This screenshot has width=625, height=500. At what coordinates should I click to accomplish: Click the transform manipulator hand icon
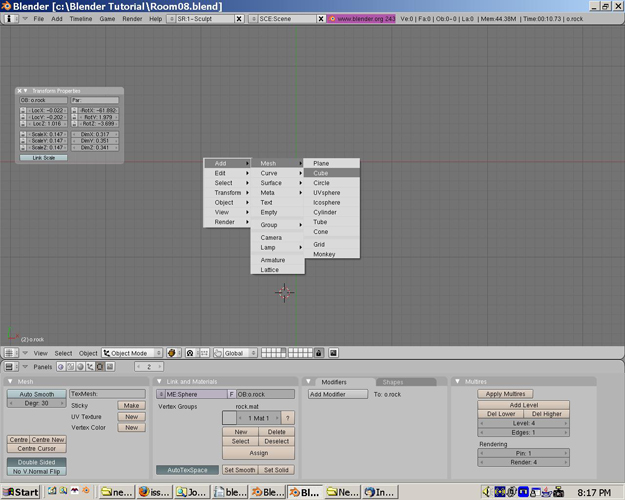(x=218, y=353)
